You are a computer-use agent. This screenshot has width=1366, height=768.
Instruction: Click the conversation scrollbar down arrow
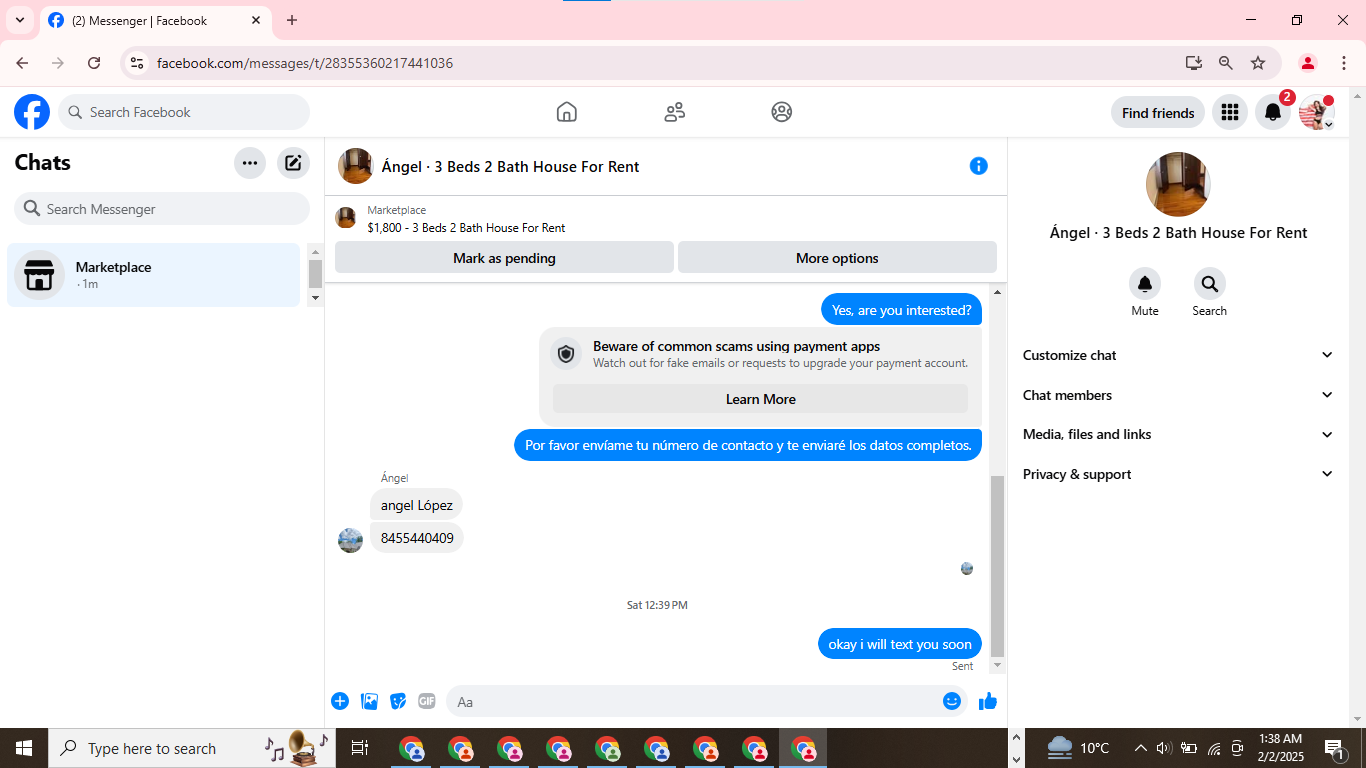click(997, 665)
